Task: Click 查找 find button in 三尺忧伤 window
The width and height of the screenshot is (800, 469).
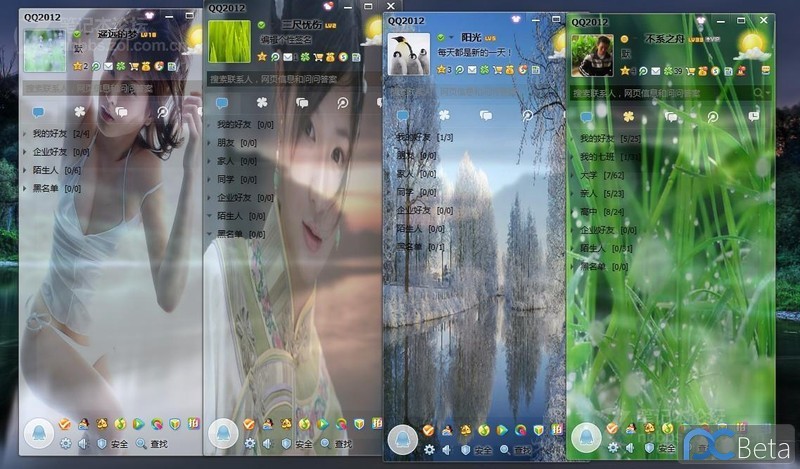Action: click(337, 444)
